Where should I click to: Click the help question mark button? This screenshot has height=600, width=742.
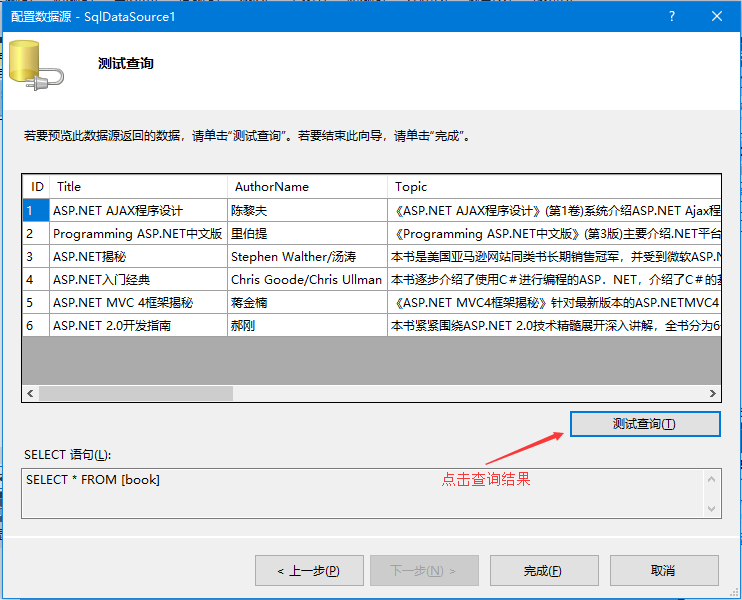point(671,17)
